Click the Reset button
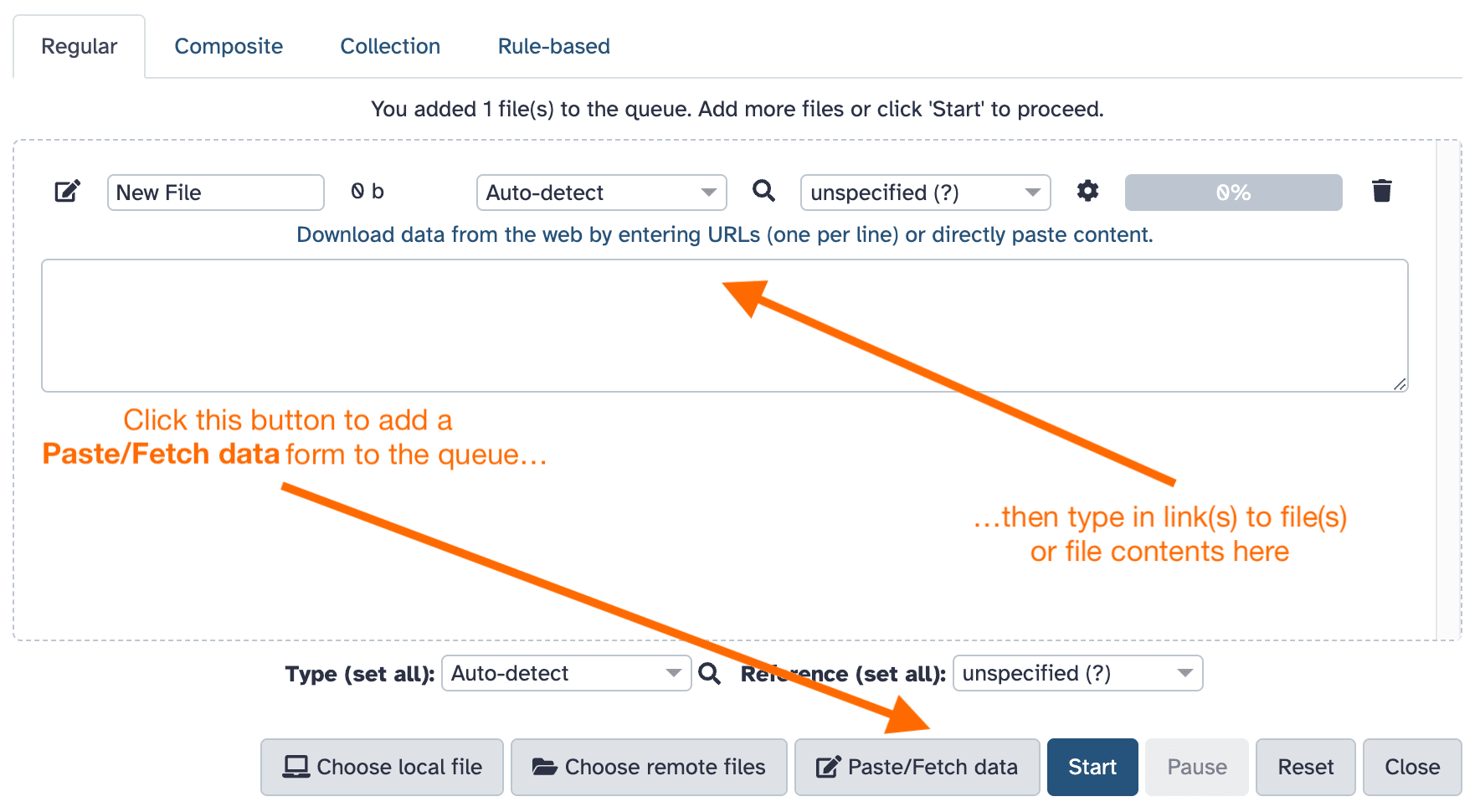This screenshot has width=1480, height=812. (1305, 767)
